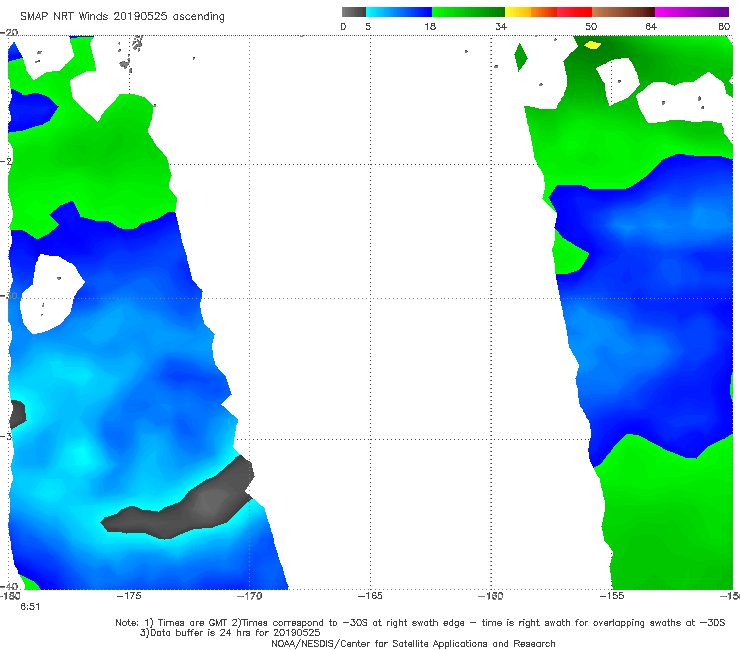Click the "-165" longitude axis label

370,596
